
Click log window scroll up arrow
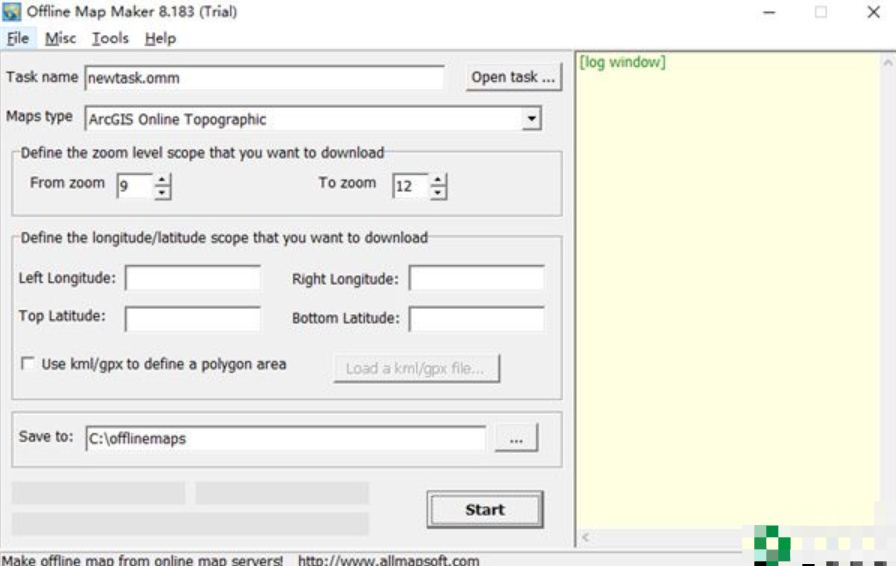[887, 62]
